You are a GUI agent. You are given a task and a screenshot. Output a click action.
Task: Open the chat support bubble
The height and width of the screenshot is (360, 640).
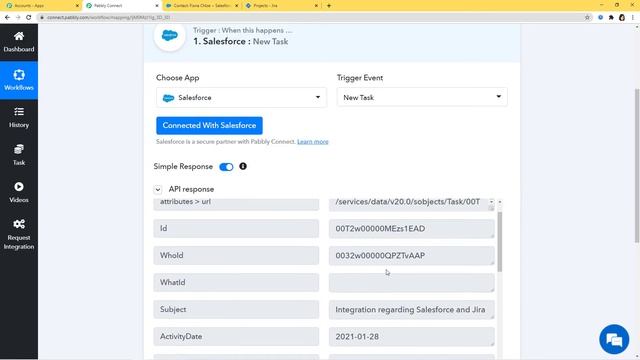click(614, 339)
